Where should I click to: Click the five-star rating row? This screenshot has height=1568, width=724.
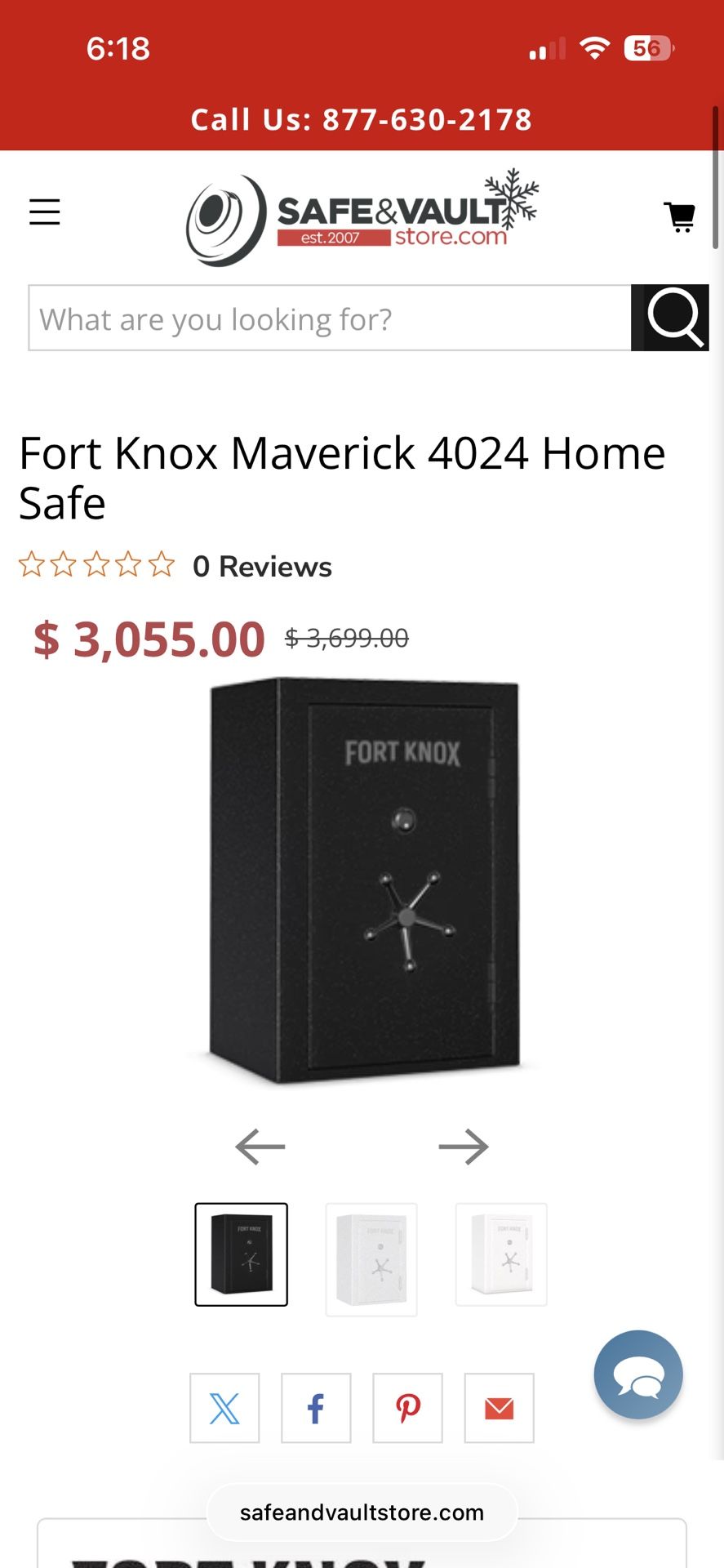(97, 564)
